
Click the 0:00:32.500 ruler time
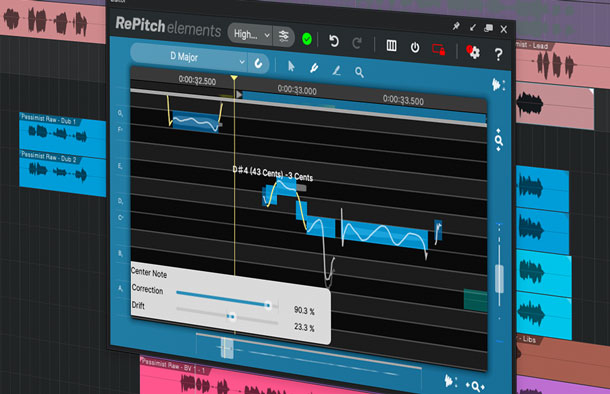(x=197, y=81)
